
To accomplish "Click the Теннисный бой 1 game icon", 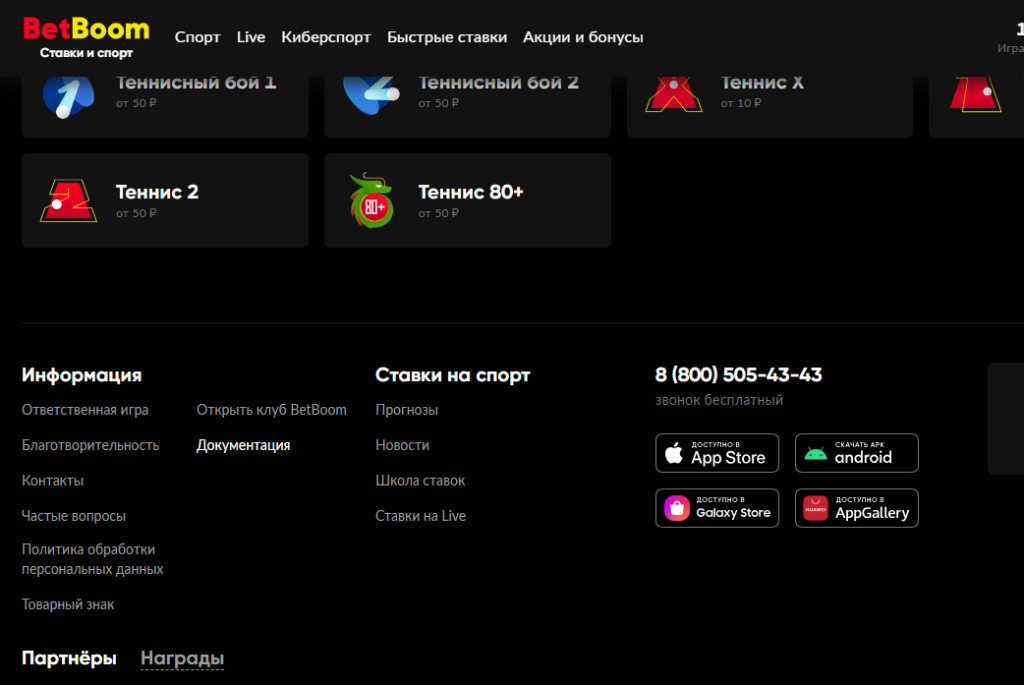I will (x=68, y=96).
